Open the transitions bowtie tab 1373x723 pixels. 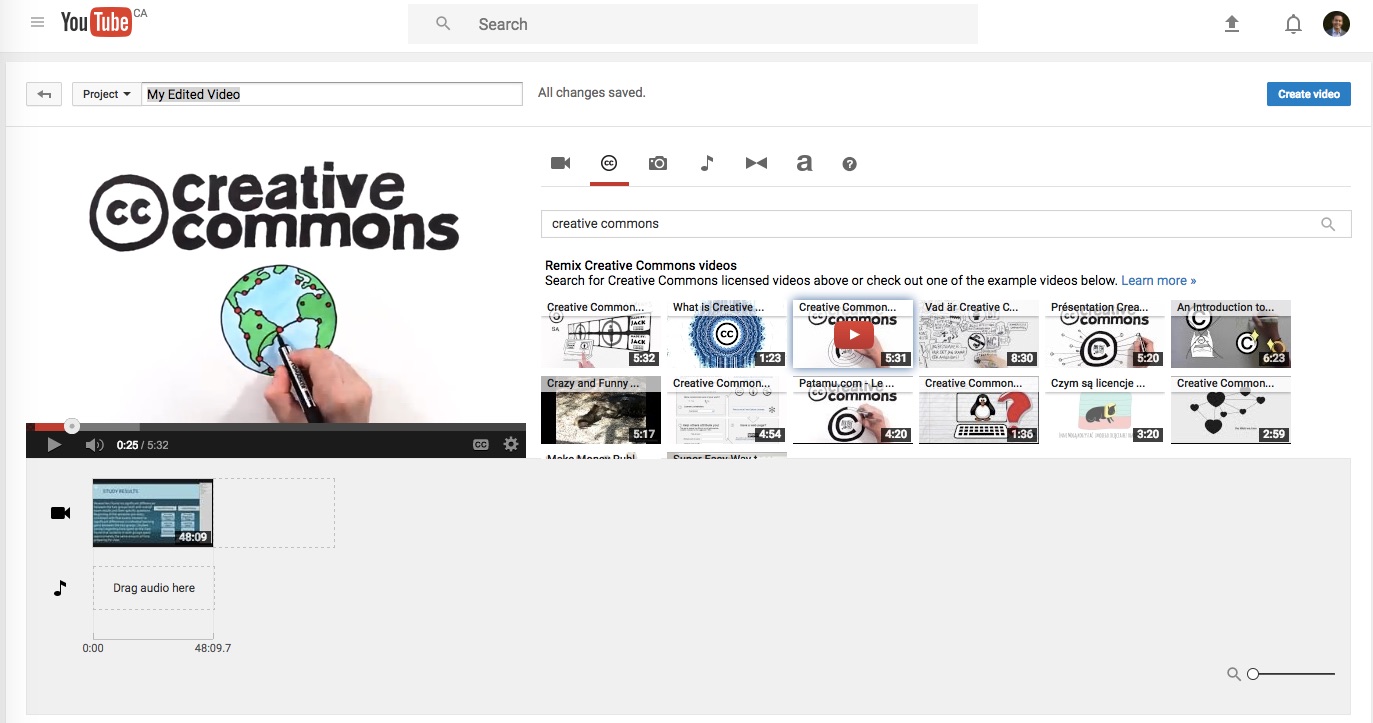(x=756, y=163)
